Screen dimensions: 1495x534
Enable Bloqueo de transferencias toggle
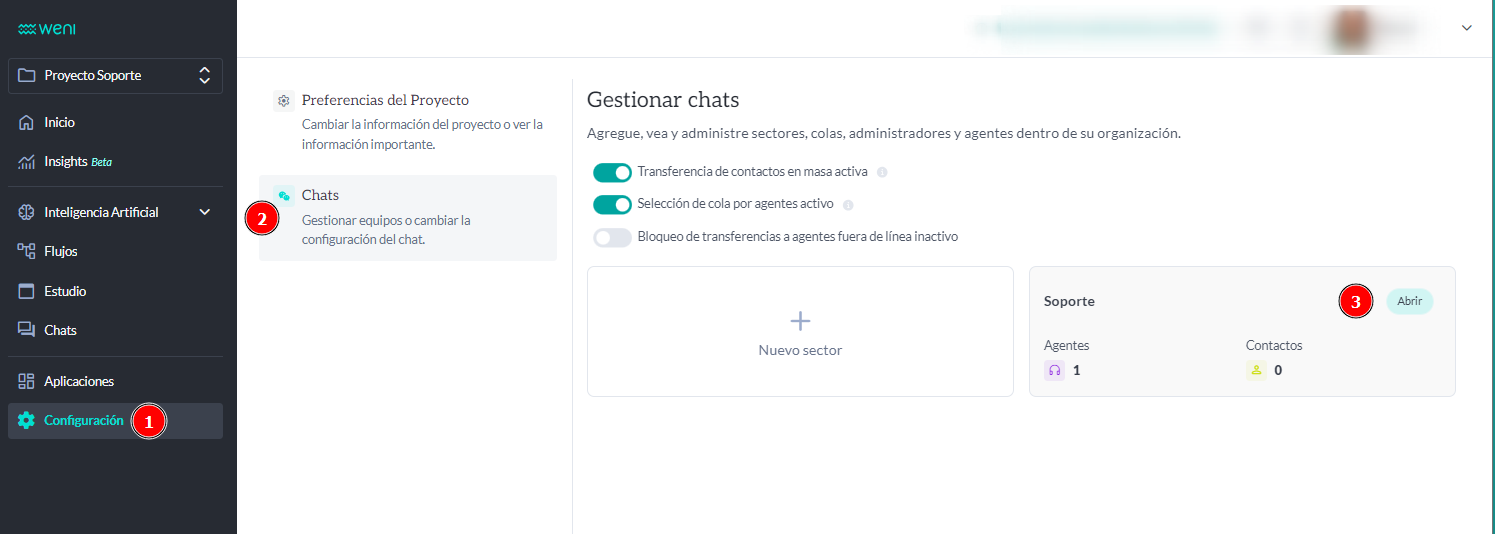(612, 237)
